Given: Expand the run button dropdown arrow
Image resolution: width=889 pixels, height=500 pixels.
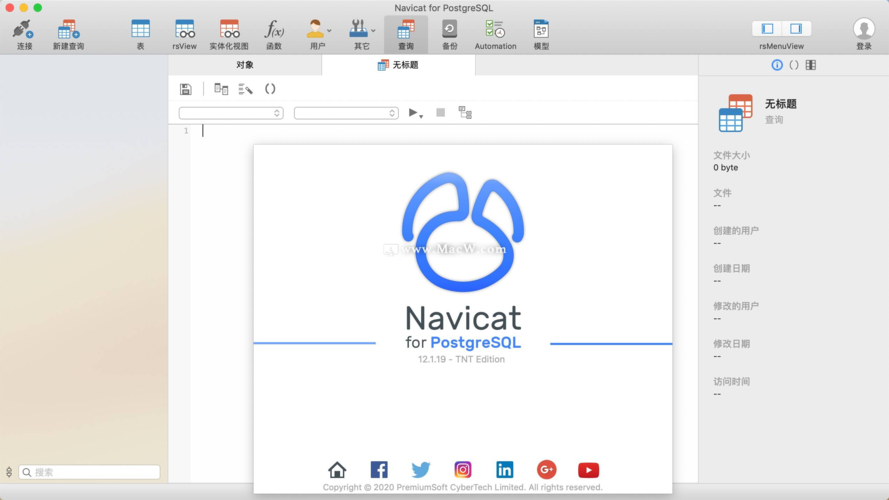Looking at the screenshot, I should click(421, 116).
